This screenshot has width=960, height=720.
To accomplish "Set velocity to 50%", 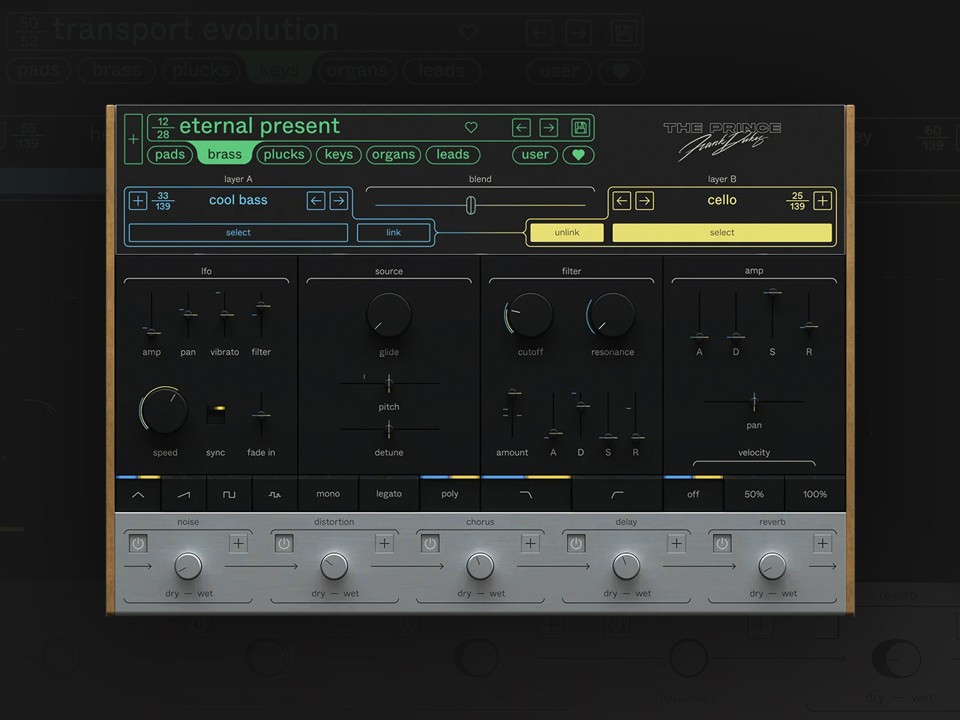I will (x=754, y=494).
